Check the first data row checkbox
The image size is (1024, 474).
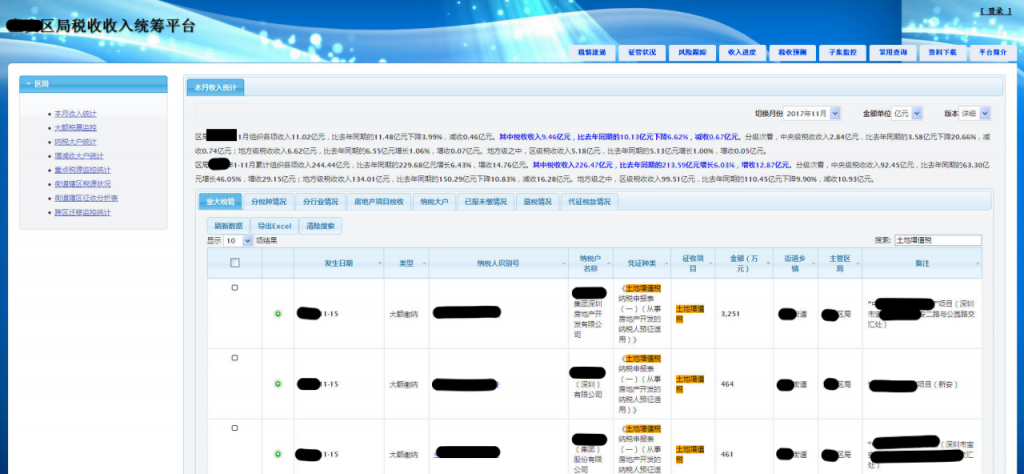[235, 288]
